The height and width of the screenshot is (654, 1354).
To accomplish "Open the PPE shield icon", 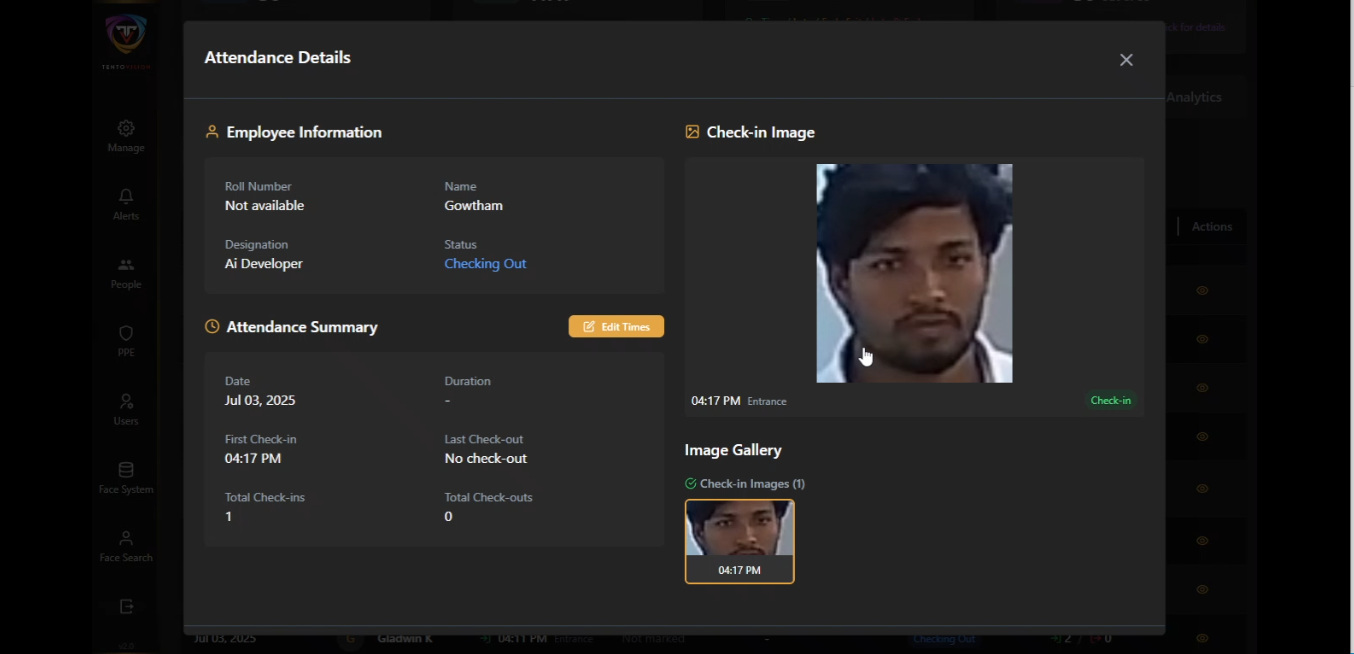I will coord(125,333).
